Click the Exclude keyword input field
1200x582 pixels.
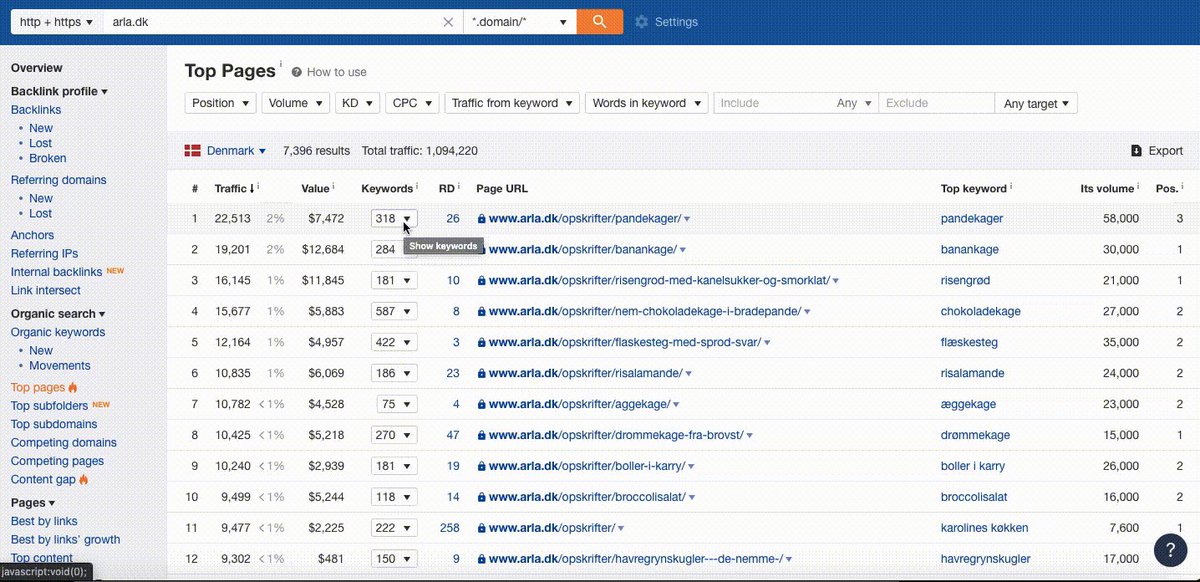[x=936, y=103]
